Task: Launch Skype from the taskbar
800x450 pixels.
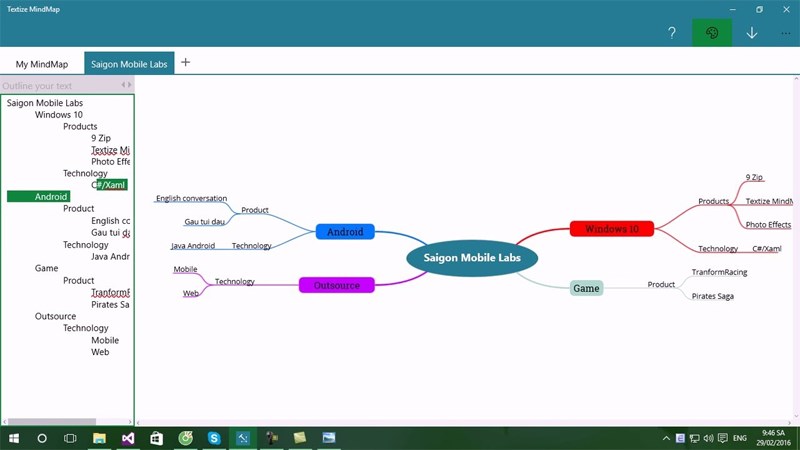Action: [x=214, y=438]
